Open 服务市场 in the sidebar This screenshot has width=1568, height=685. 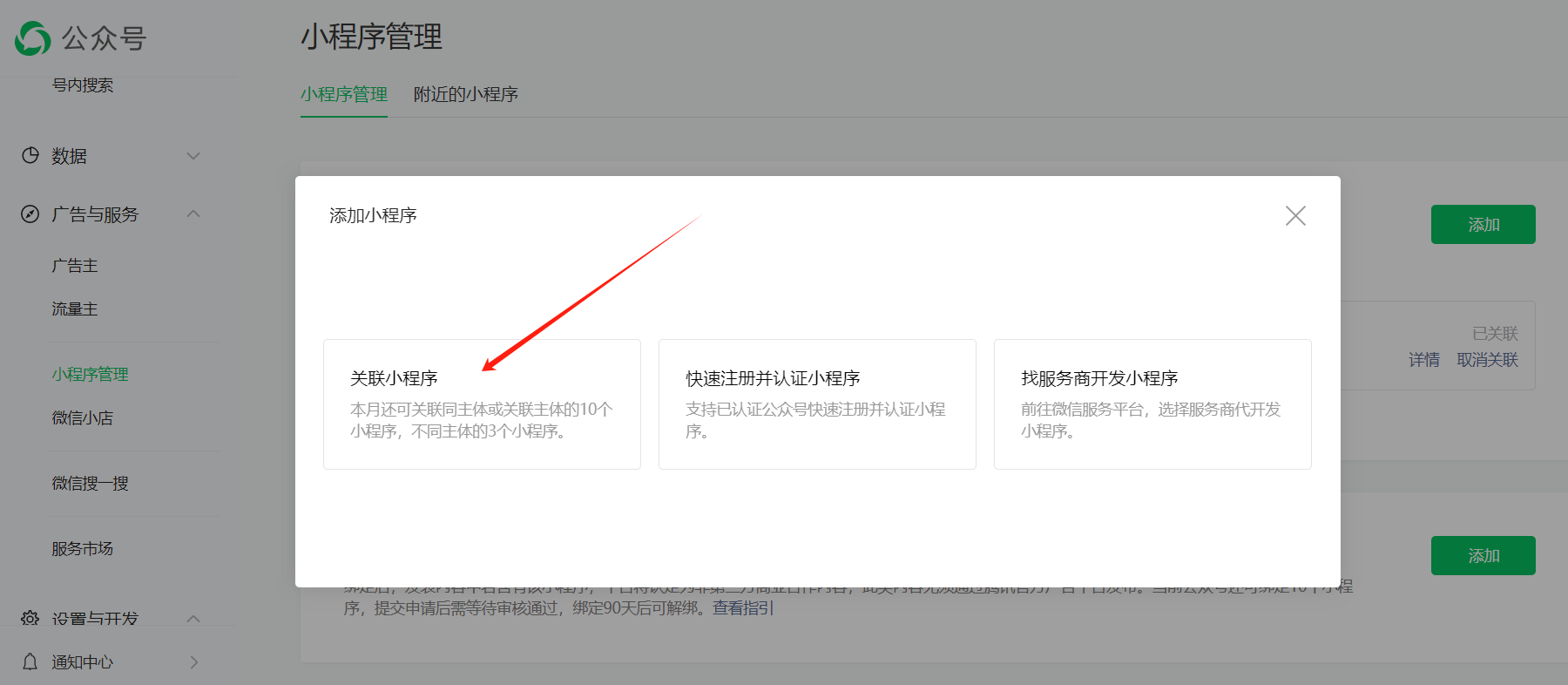[83, 548]
